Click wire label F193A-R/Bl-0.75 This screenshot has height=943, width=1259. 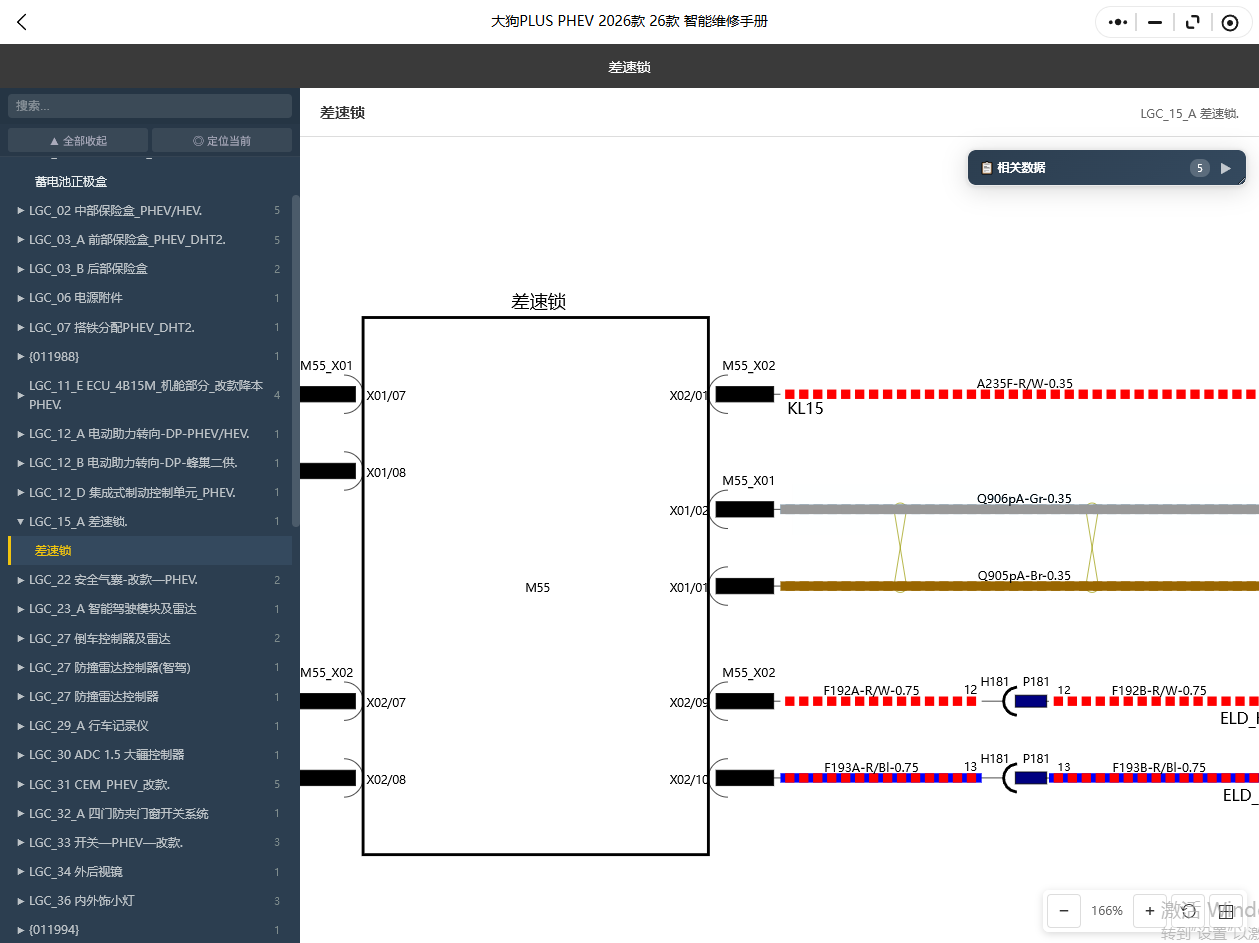871,767
